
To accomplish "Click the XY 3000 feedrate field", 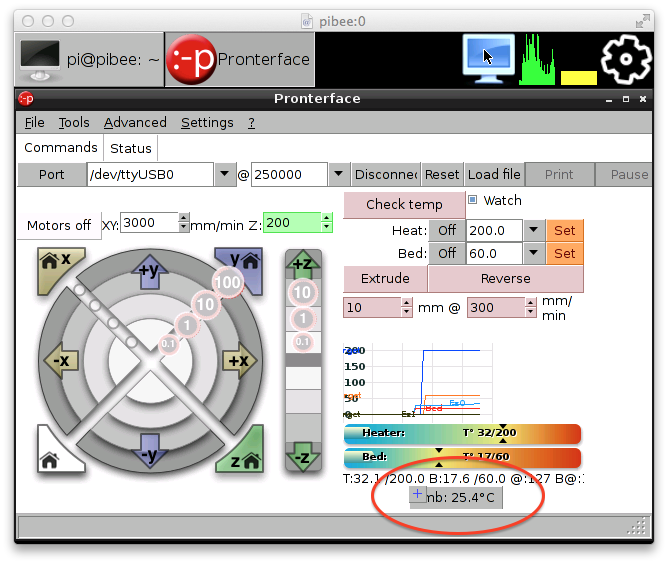I will pos(150,222).
